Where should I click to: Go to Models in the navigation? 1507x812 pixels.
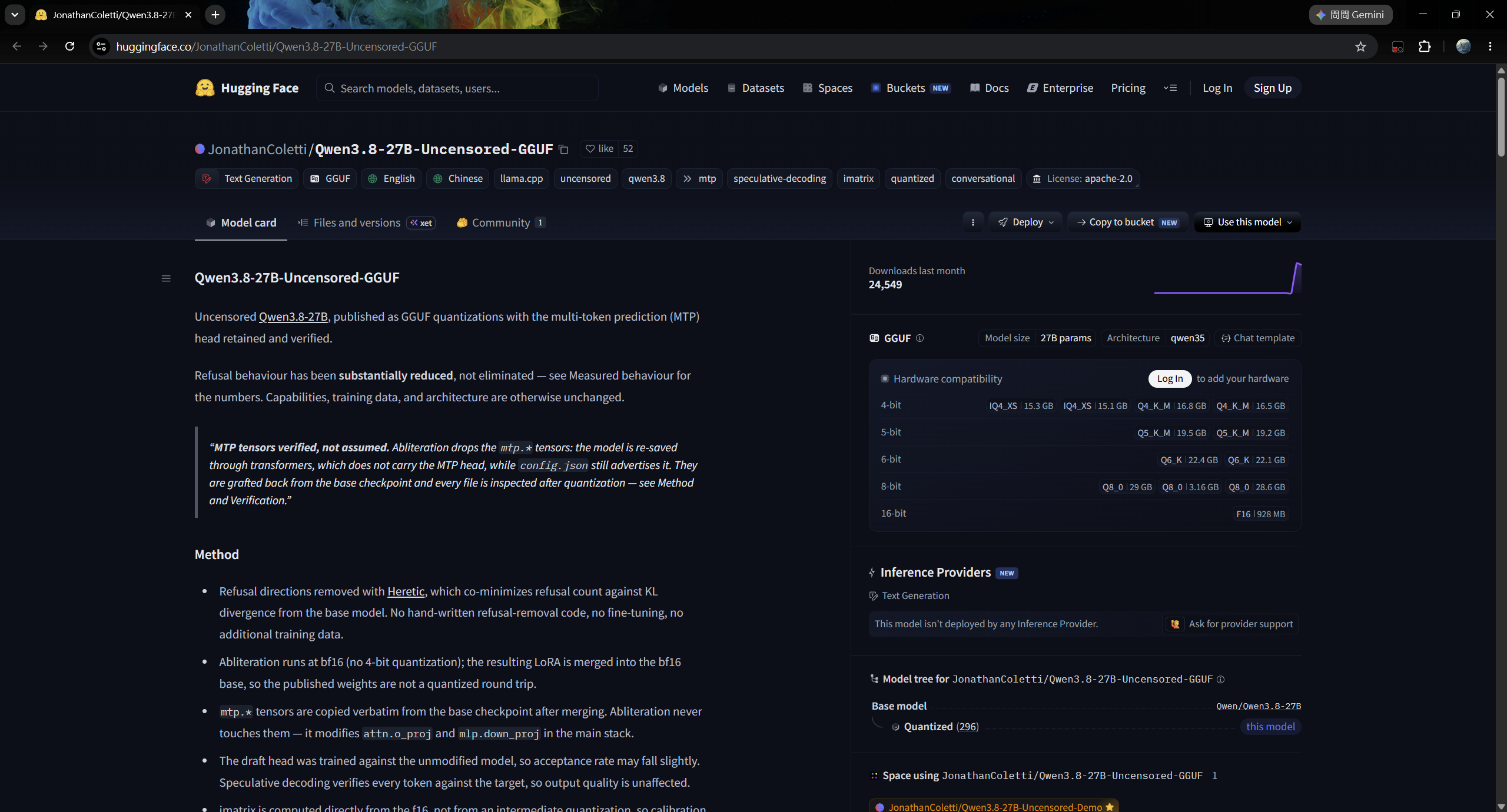[683, 88]
